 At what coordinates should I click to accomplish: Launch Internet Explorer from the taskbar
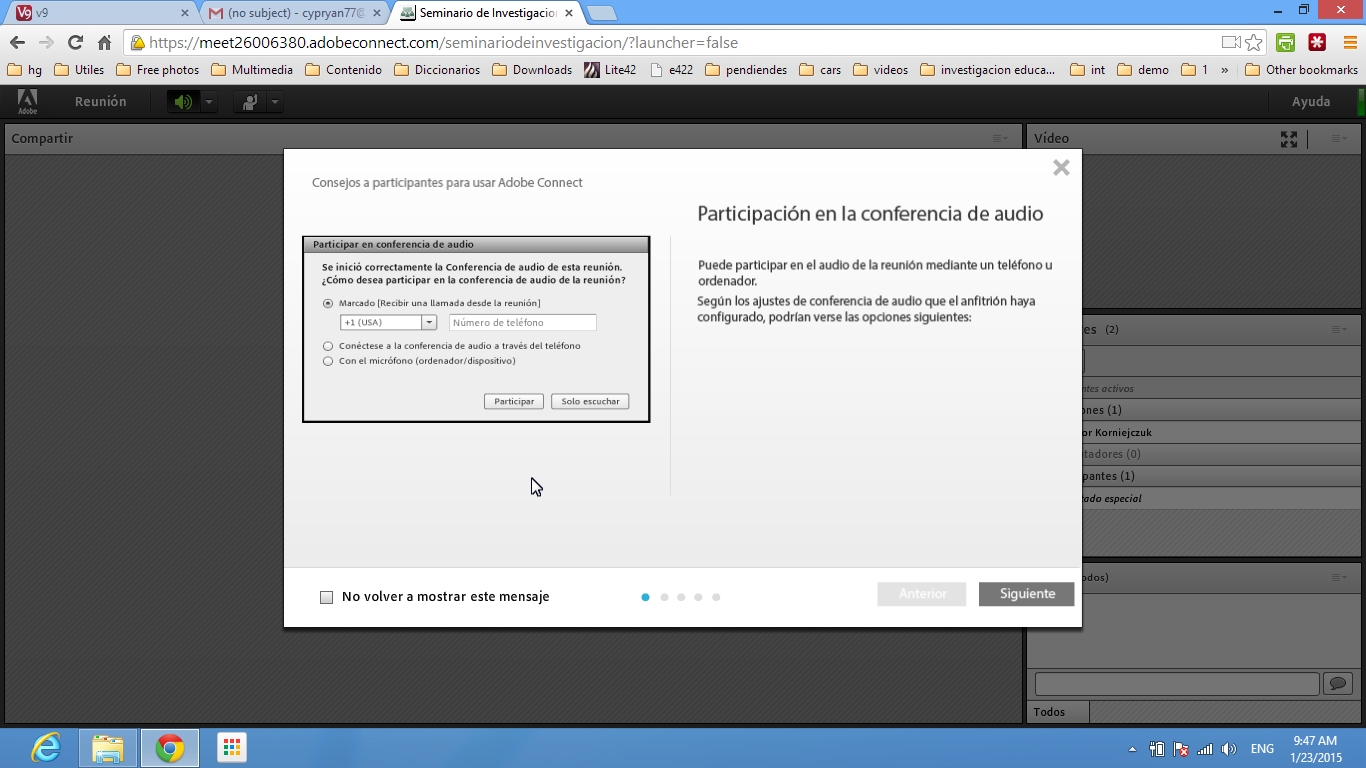(46, 748)
